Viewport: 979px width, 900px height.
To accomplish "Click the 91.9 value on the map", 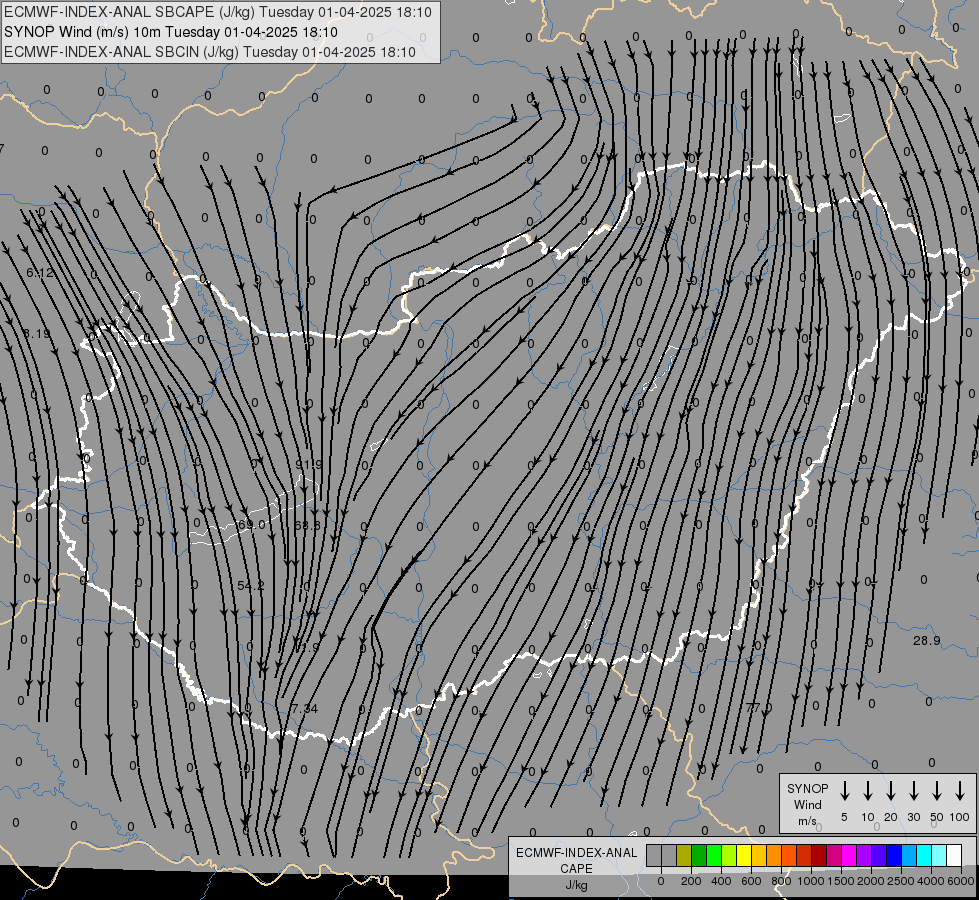I will pyautogui.click(x=308, y=464).
